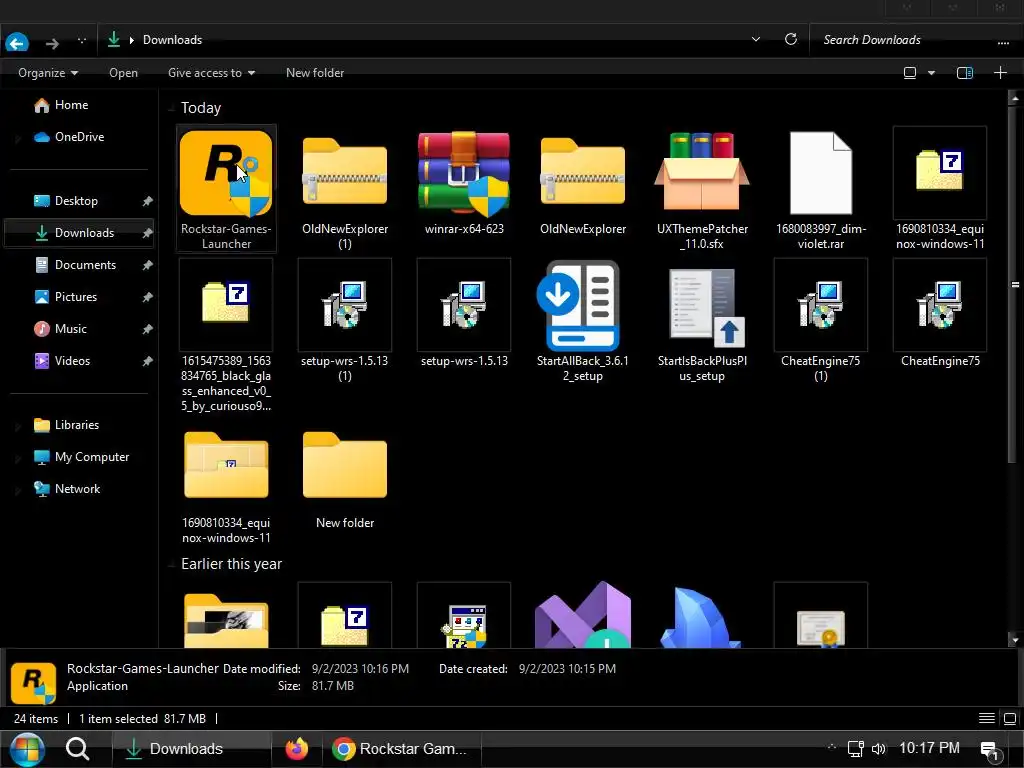Refresh the Downloads folder
The height and width of the screenshot is (768, 1024).
click(790, 39)
